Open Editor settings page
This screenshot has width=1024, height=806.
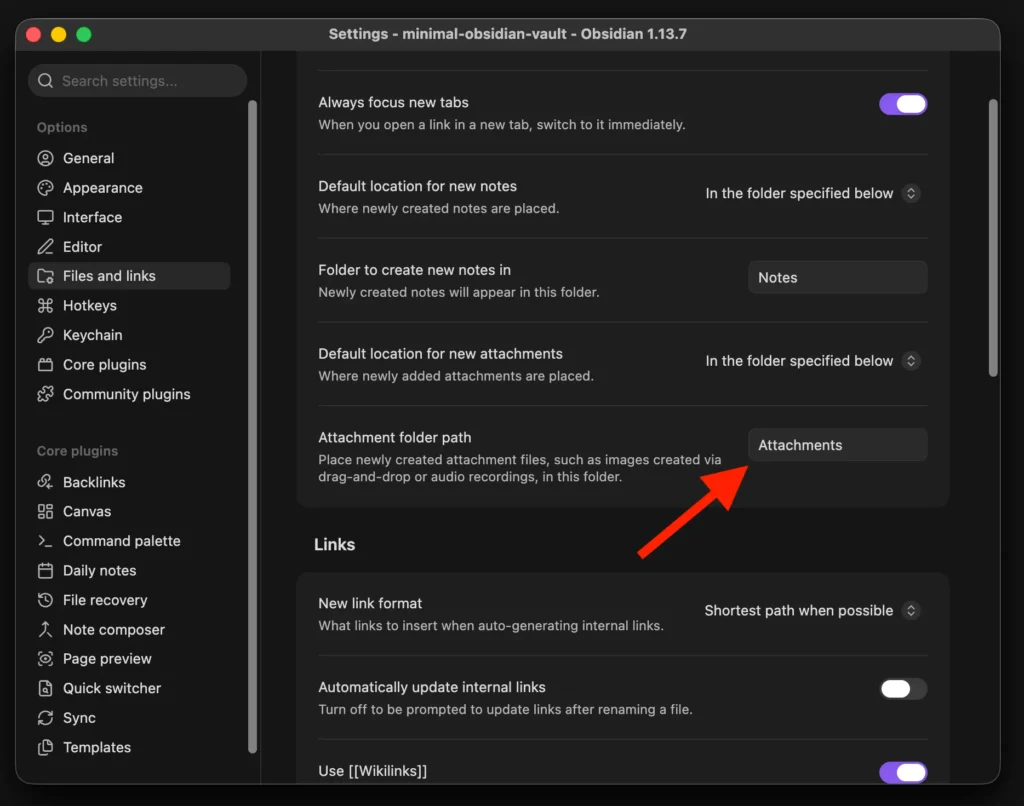(x=129, y=247)
